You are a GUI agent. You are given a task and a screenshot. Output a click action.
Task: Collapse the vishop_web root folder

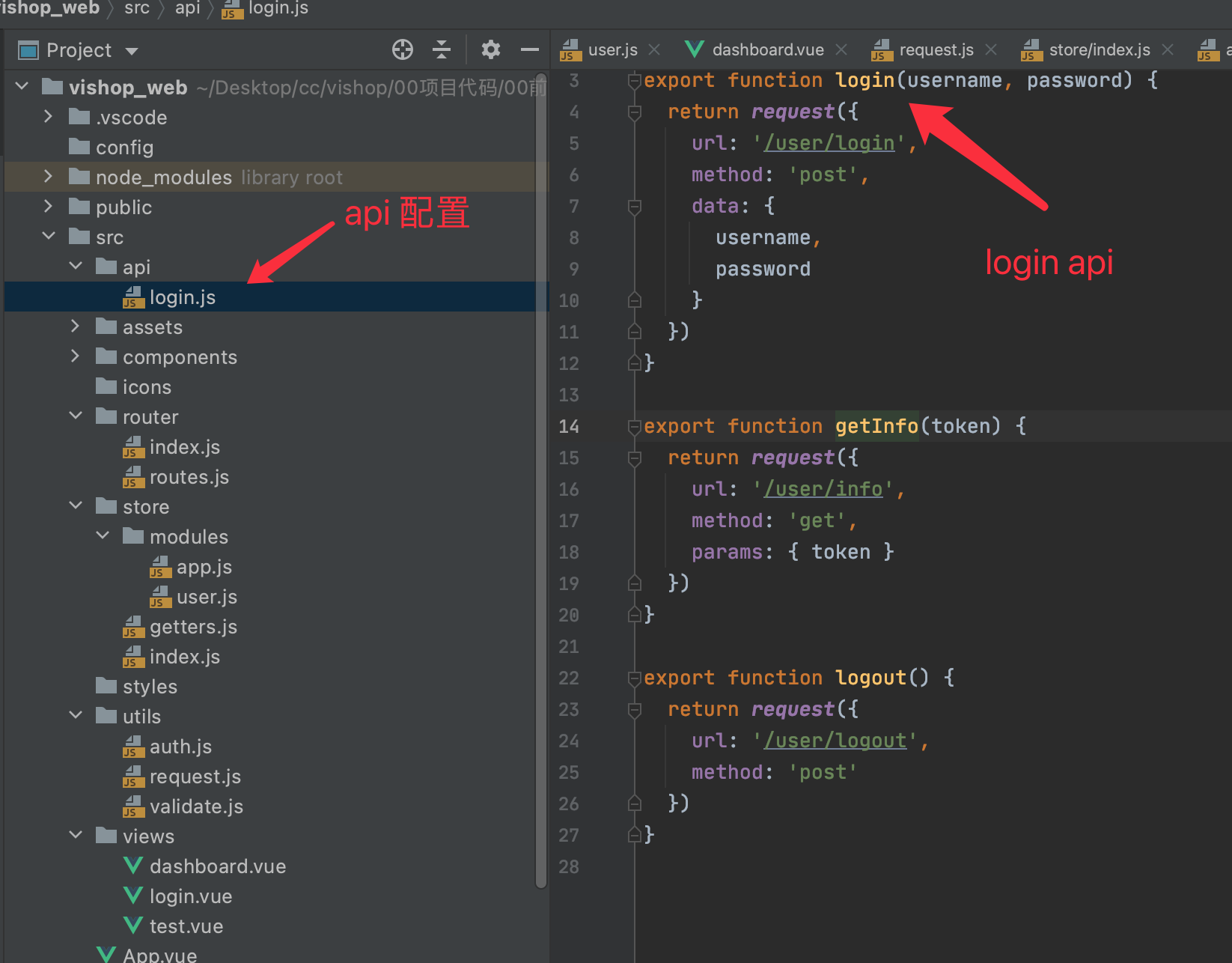(22, 87)
